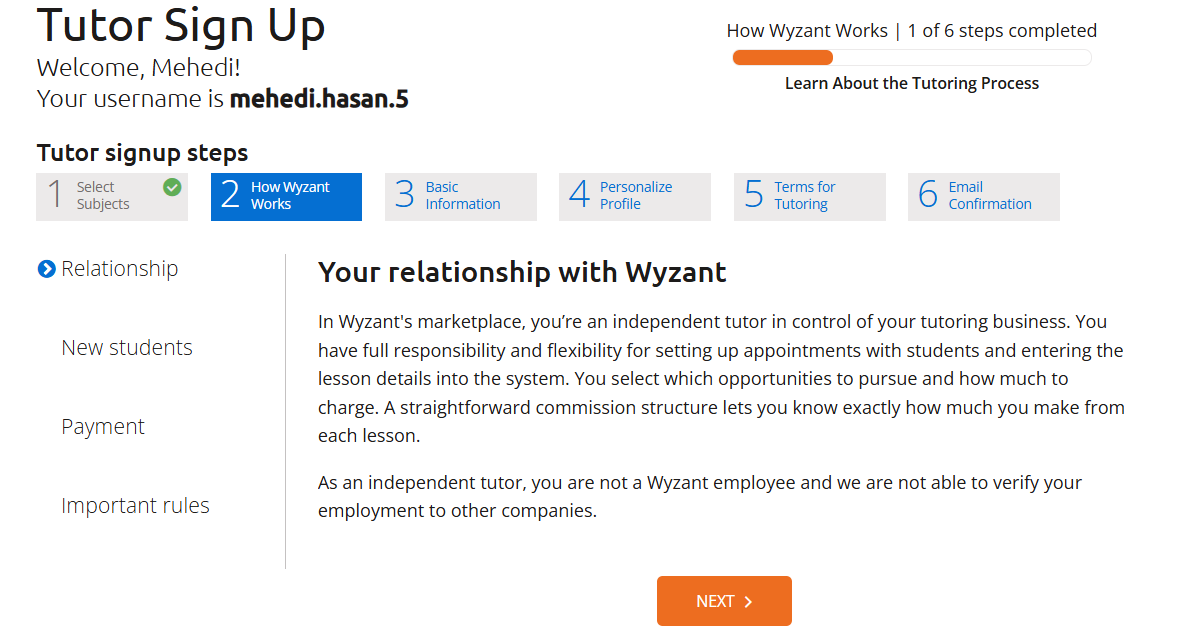This screenshot has height=643, width=1185.
Task: Click Learn About the Tutoring Process
Action: tap(911, 83)
